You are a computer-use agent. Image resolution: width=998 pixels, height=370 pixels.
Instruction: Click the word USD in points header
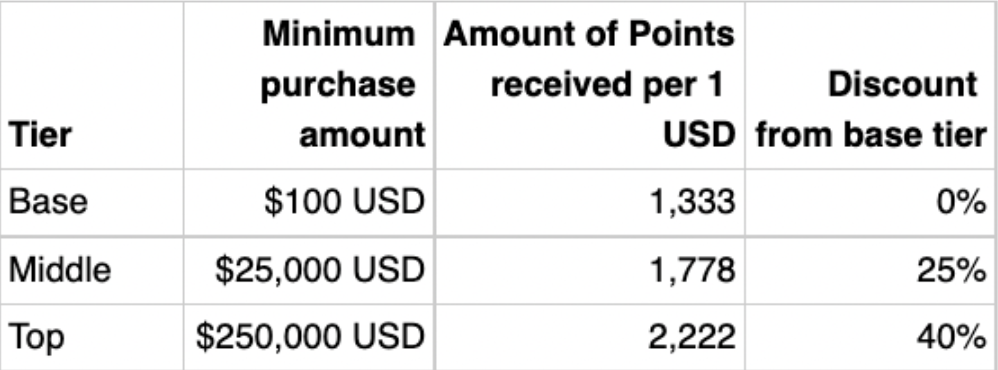point(699,134)
